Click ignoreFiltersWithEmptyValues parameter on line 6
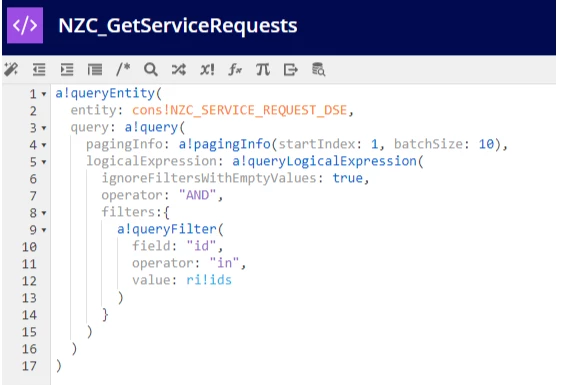The image size is (561, 385). pos(209,178)
